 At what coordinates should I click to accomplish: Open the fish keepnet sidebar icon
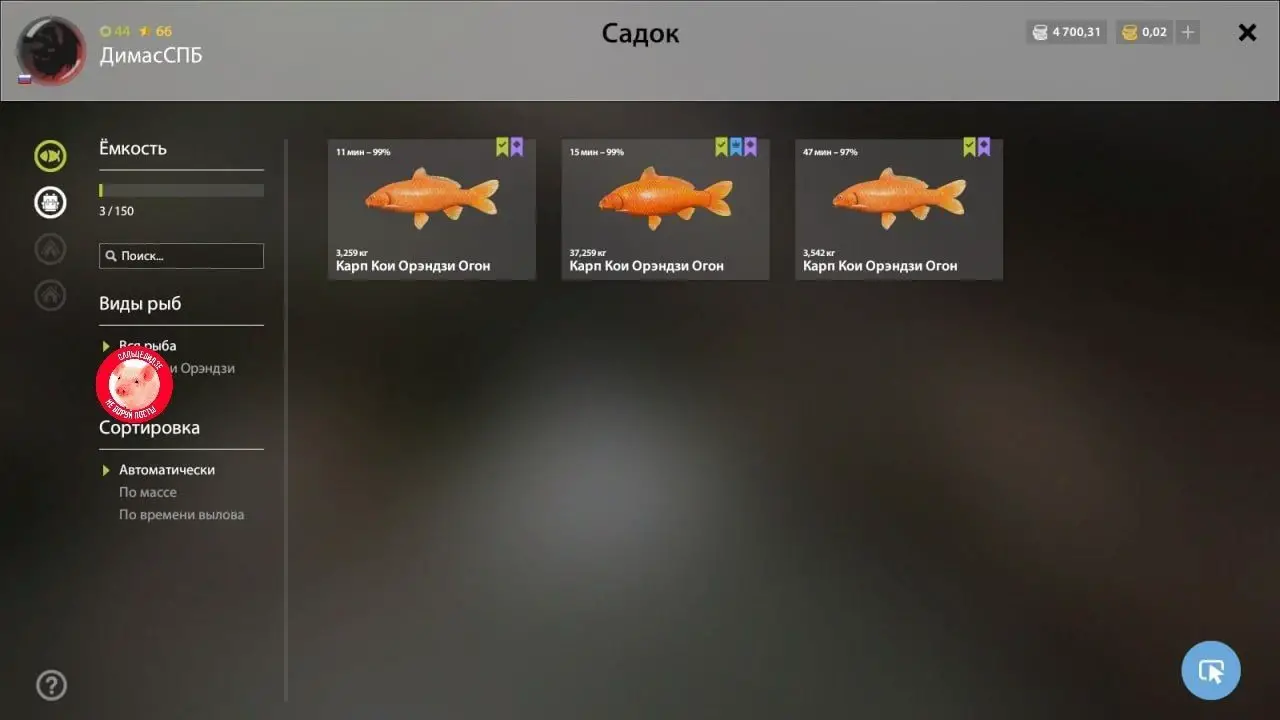(50, 156)
